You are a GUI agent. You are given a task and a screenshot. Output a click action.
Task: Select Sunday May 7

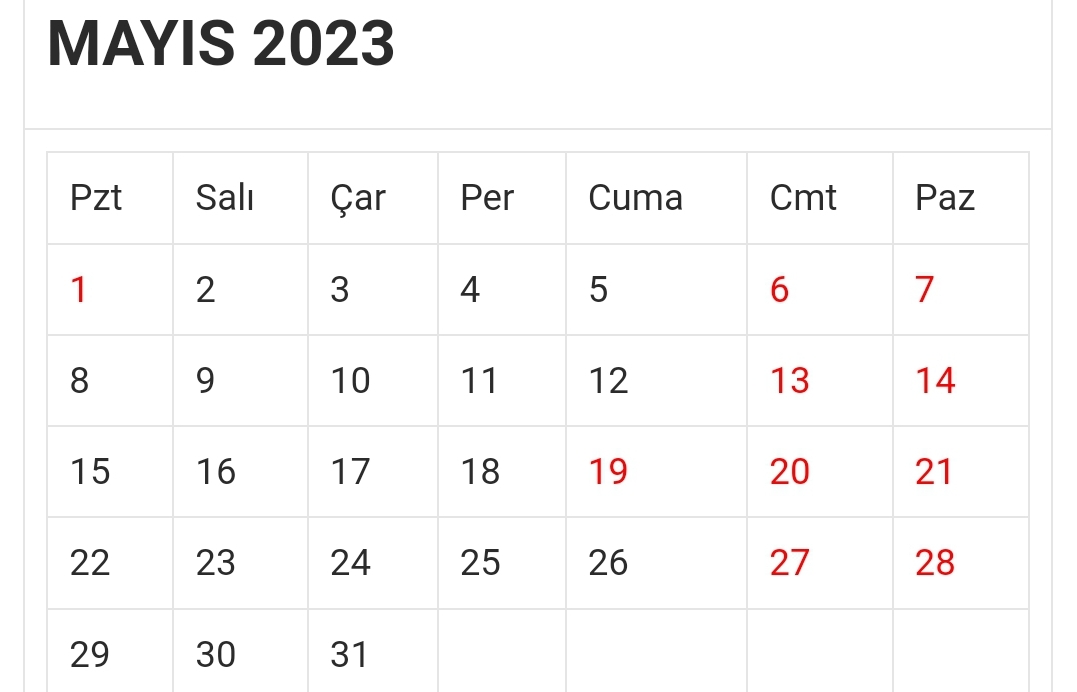click(x=924, y=290)
